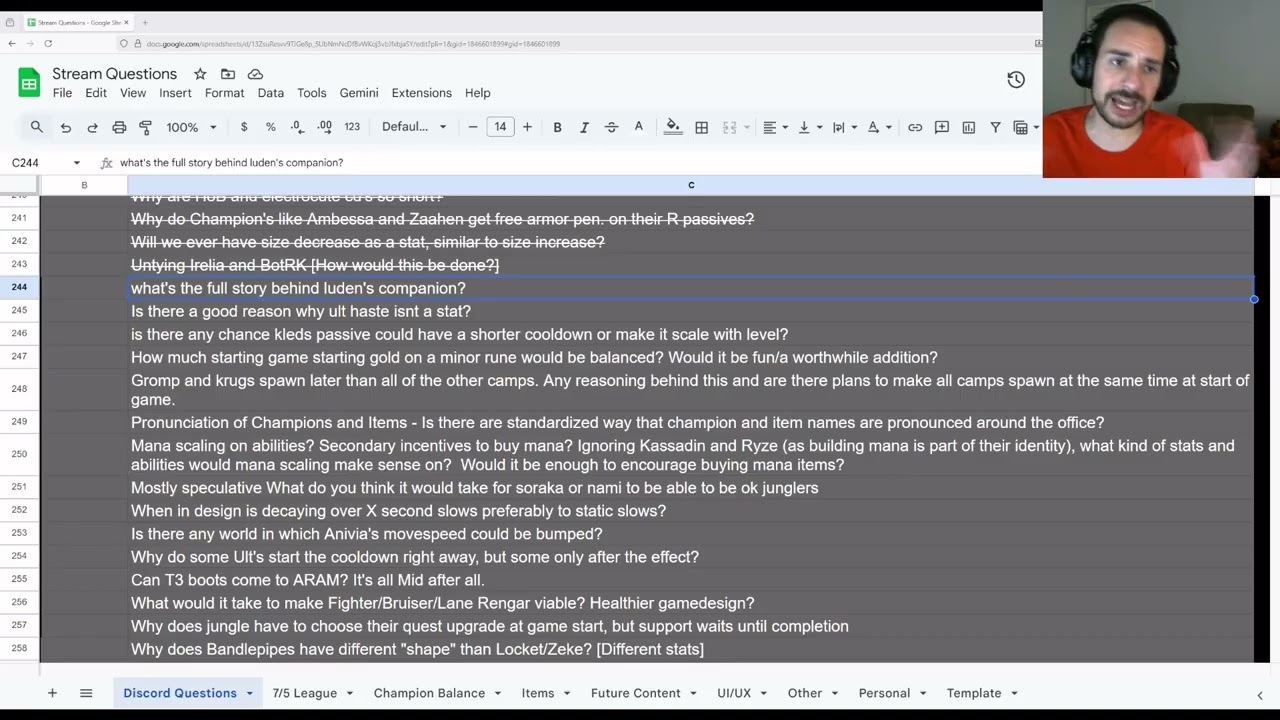Switch to the Items sheet
The image size is (1280, 720).
coord(538,693)
